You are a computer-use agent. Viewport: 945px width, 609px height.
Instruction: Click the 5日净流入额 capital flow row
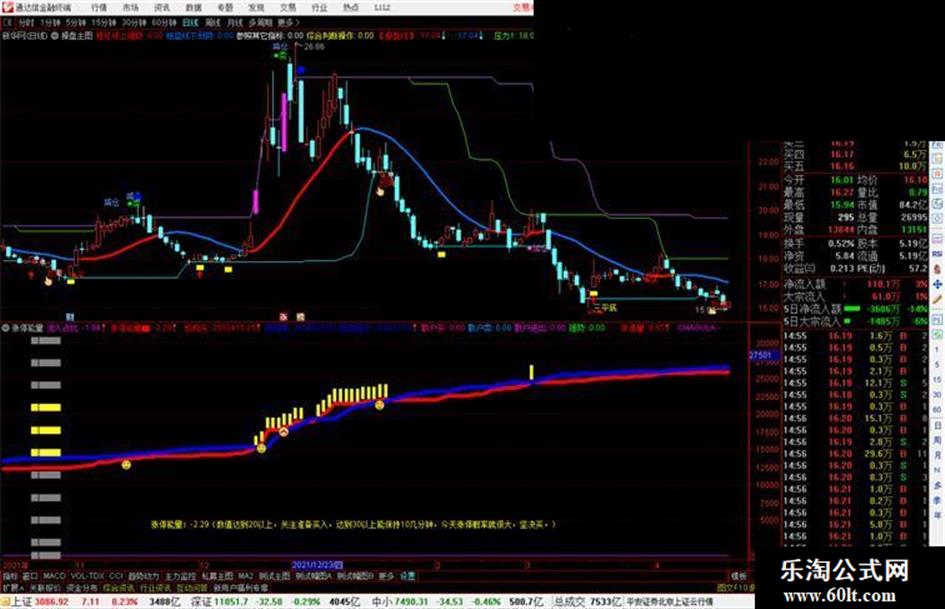coord(855,309)
